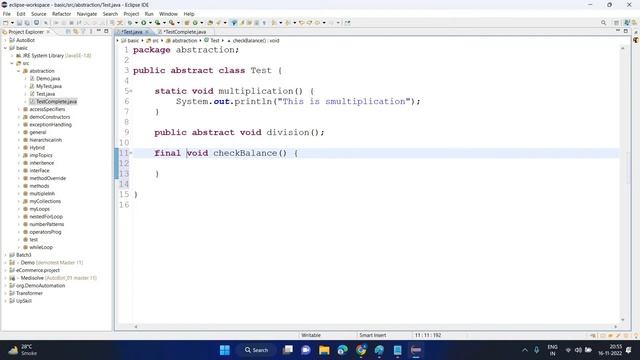Expand the Batch3 project
This screenshot has width=640, height=360.
click(x=5, y=255)
